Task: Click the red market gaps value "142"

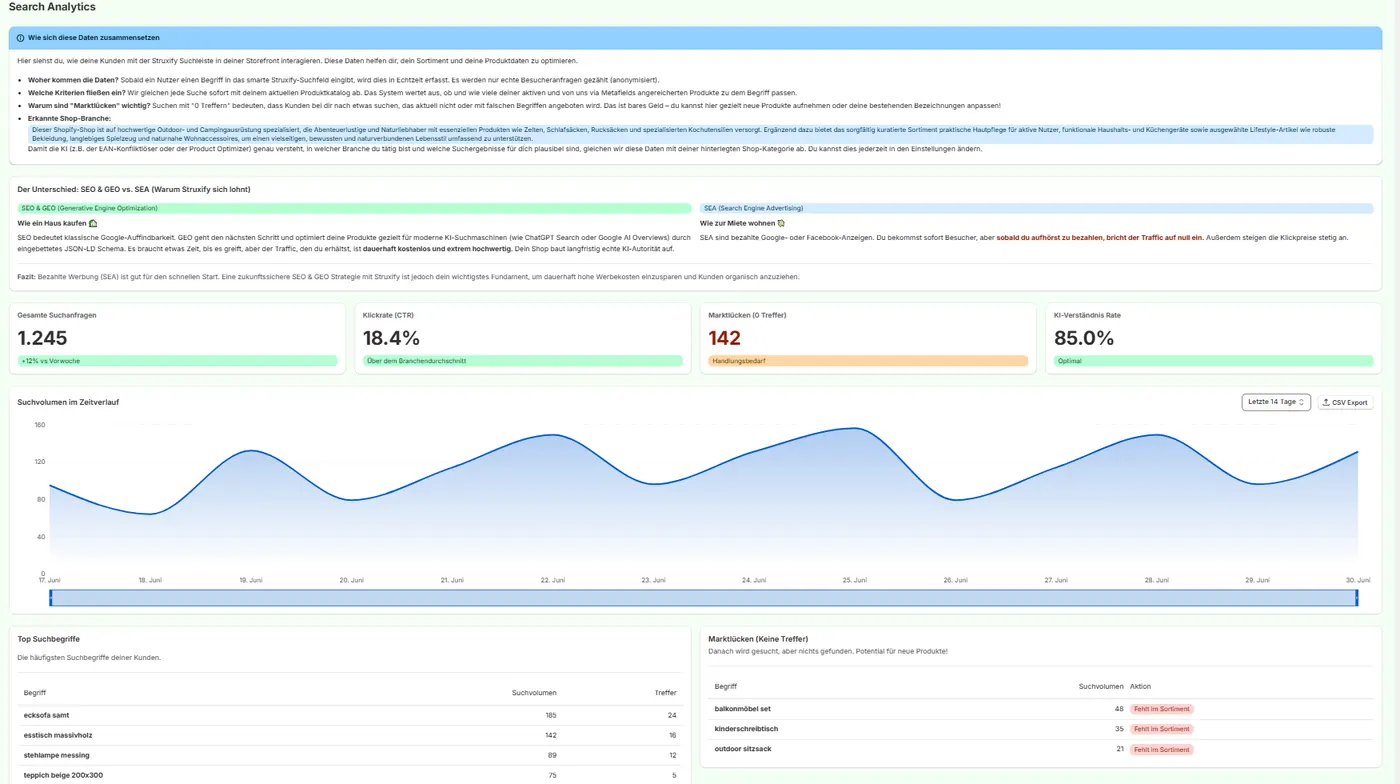Action: (724, 338)
